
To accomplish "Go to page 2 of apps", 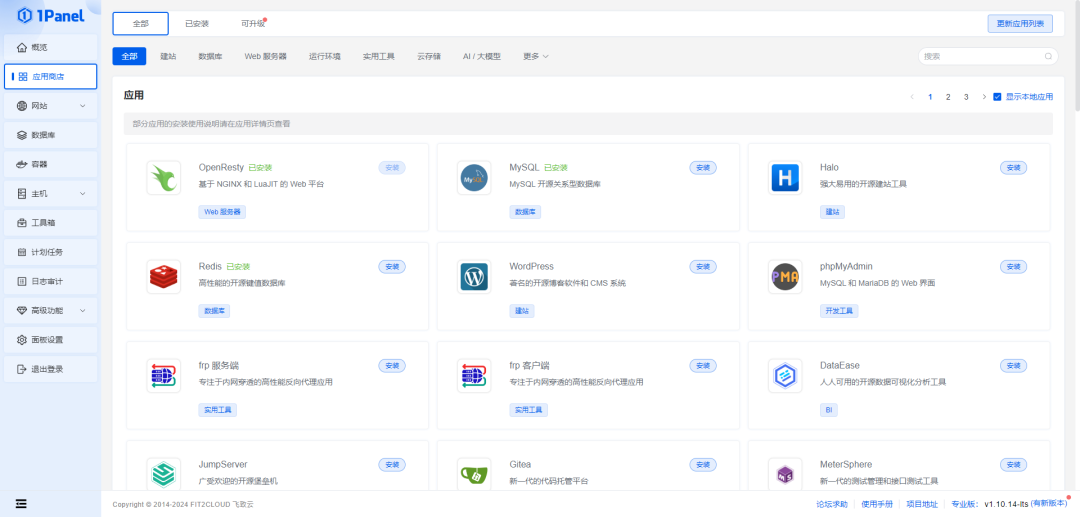I will 948,97.
